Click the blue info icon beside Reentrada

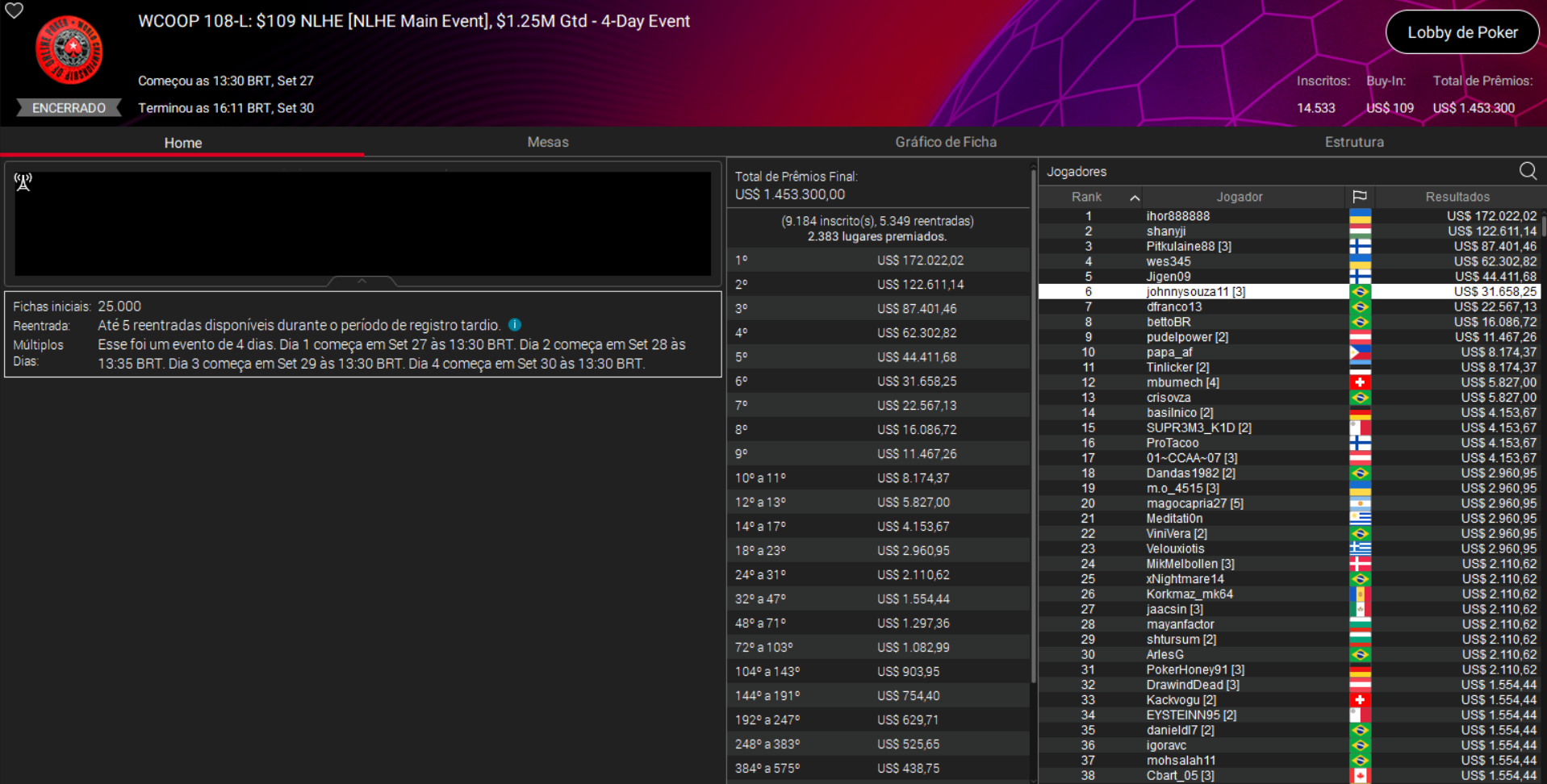click(x=515, y=325)
